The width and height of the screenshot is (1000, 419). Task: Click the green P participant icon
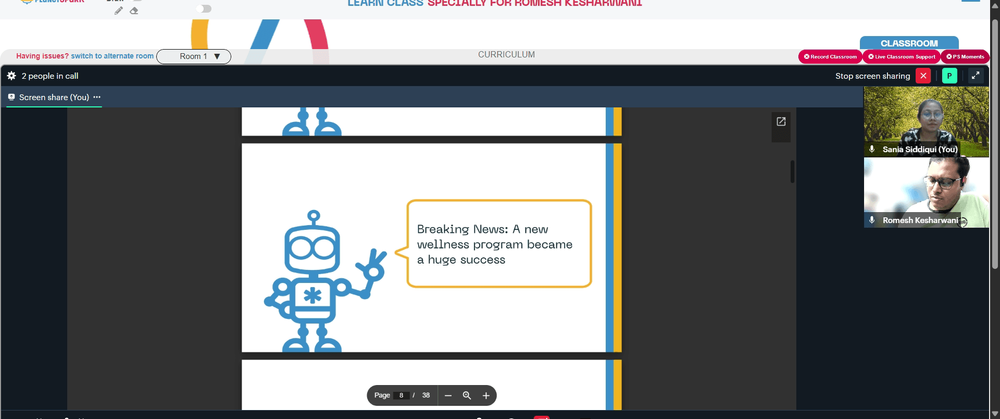pos(950,76)
